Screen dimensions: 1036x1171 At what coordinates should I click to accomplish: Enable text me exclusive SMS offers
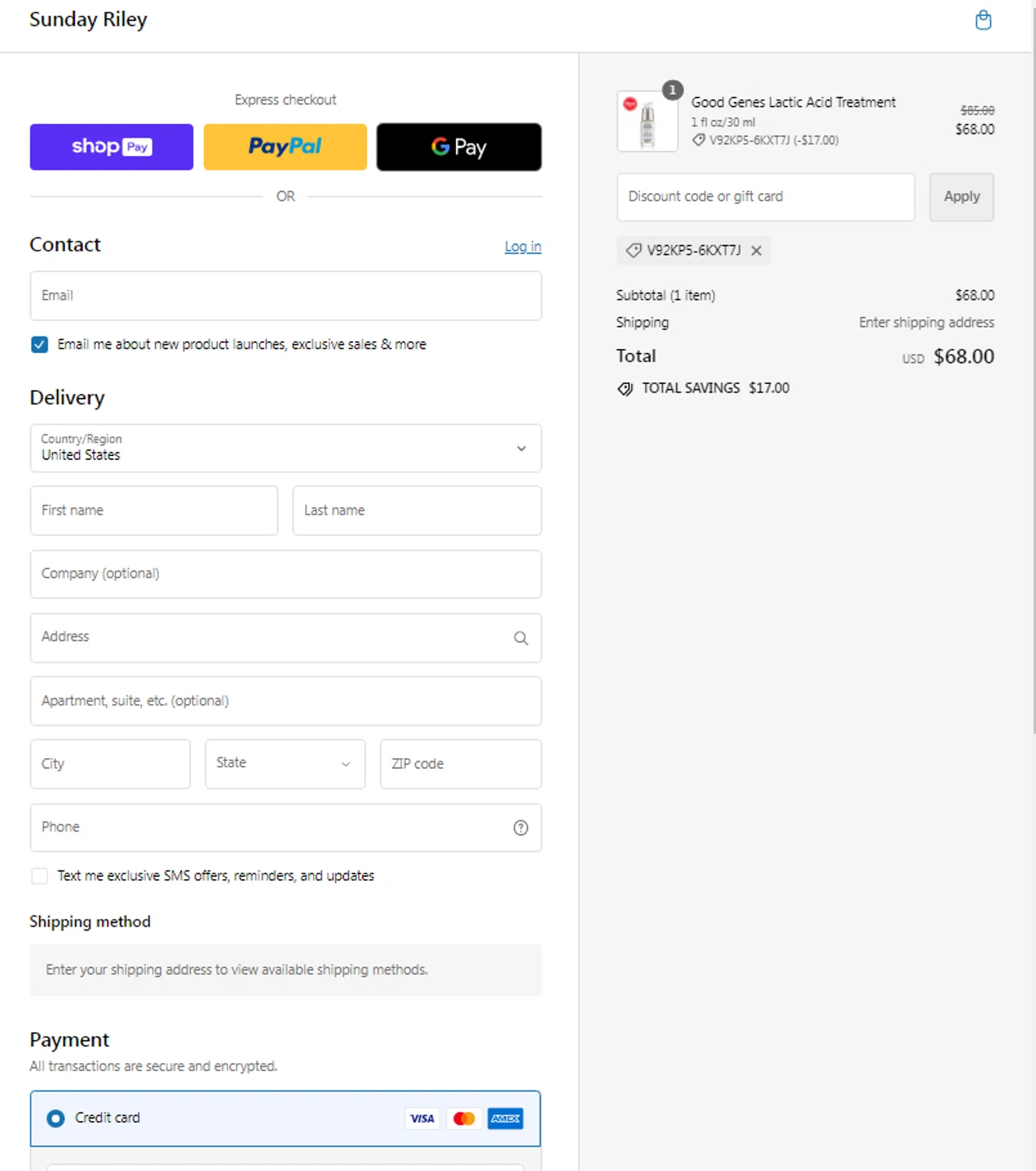click(39, 876)
